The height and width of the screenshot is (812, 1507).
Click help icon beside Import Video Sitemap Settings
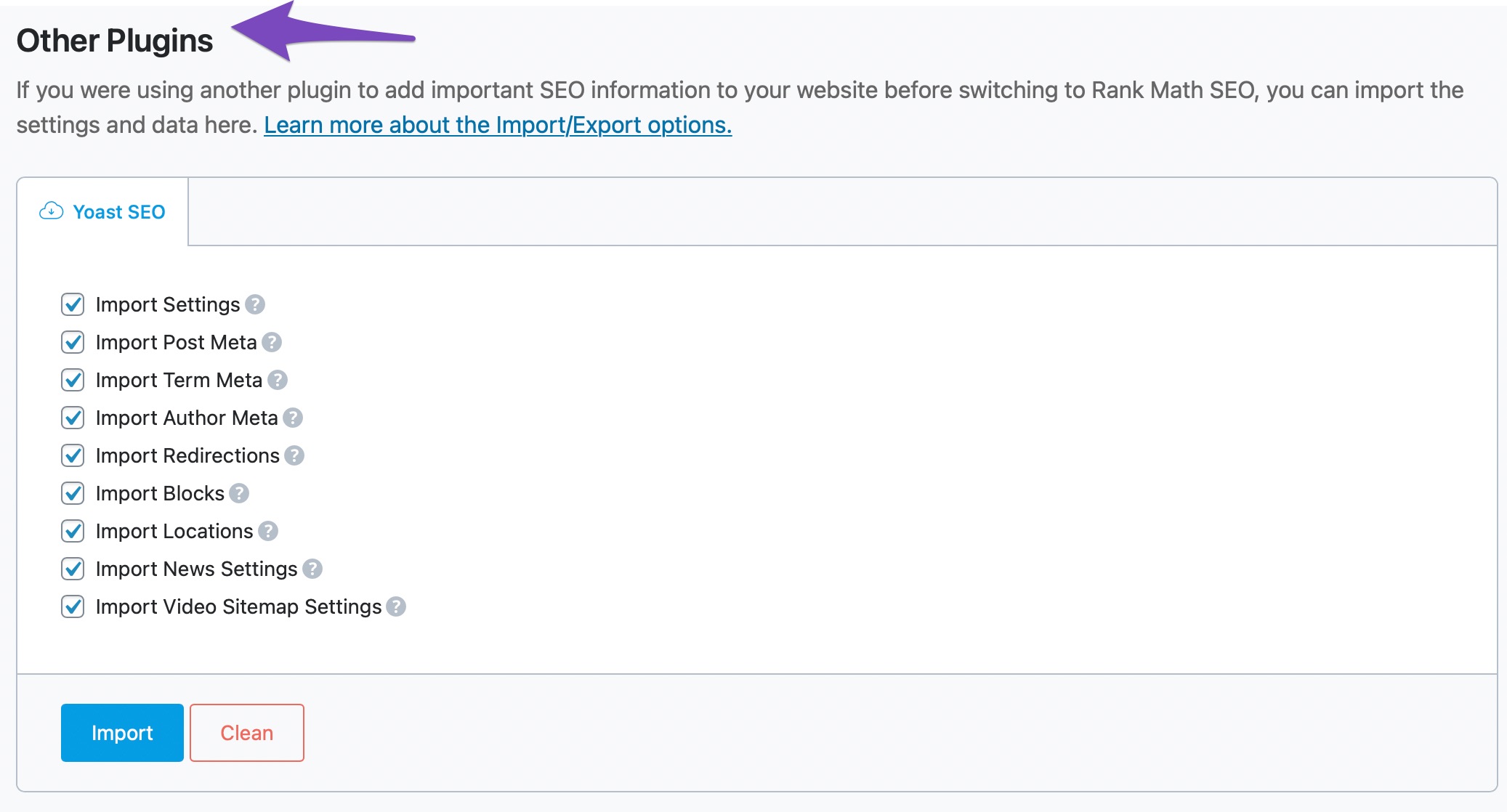tap(396, 606)
